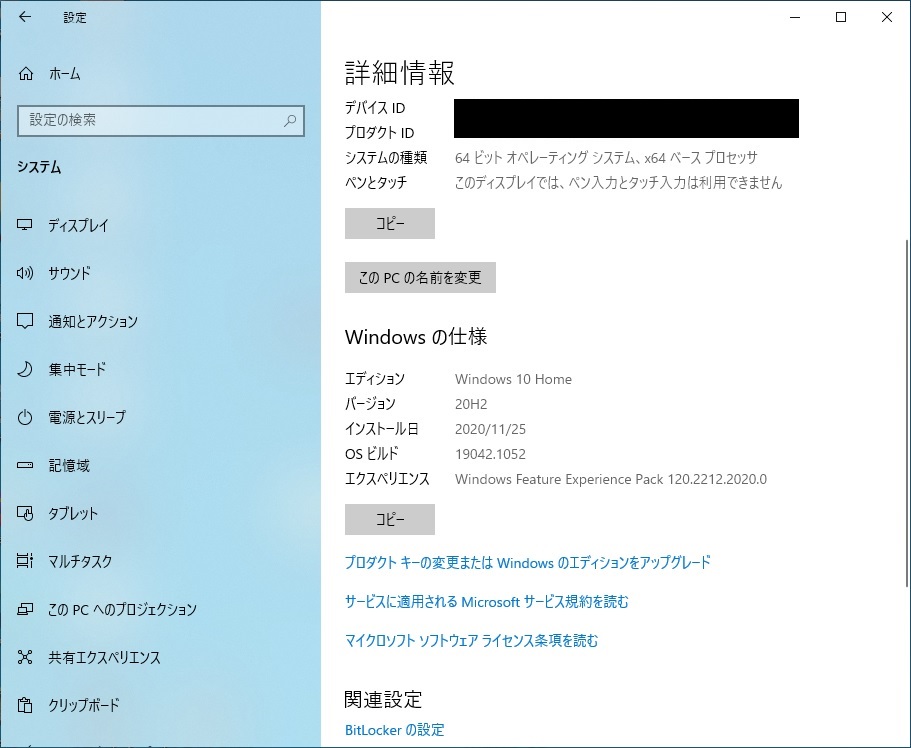Click the 共有エクスペリエンス icon
911x748 pixels.
coord(24,657)
